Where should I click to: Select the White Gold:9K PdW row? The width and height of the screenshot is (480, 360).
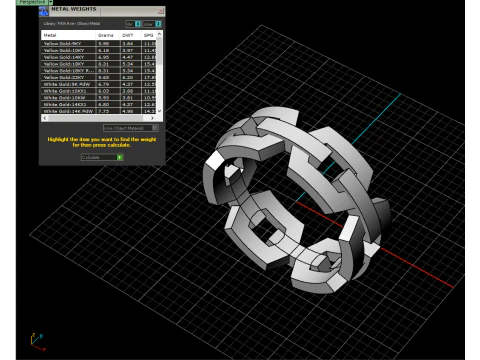tap(98, 84)
